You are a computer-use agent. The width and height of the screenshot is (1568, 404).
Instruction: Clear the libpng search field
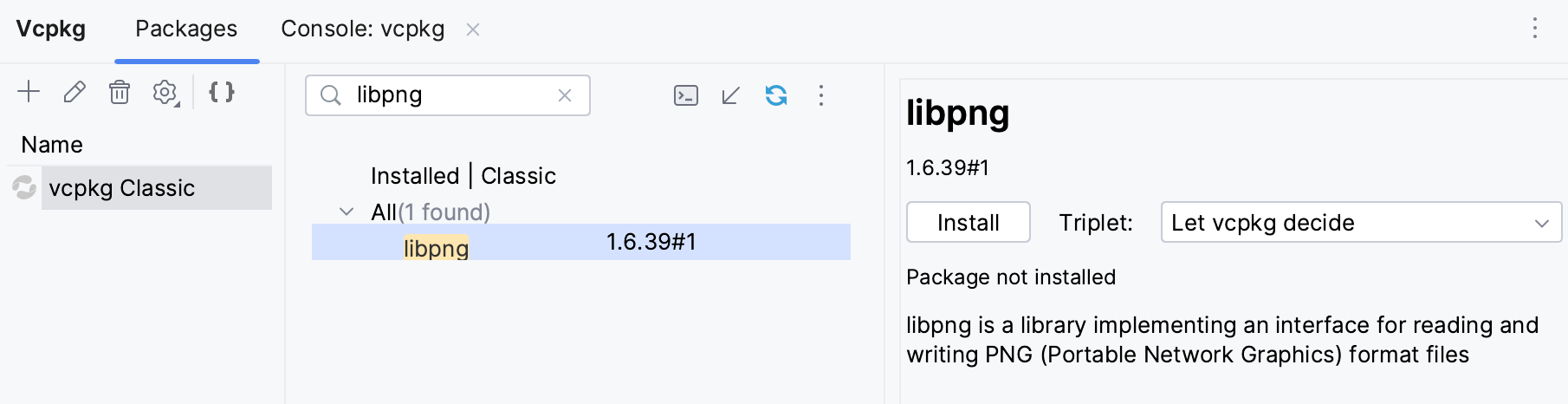tap(565, 95)
